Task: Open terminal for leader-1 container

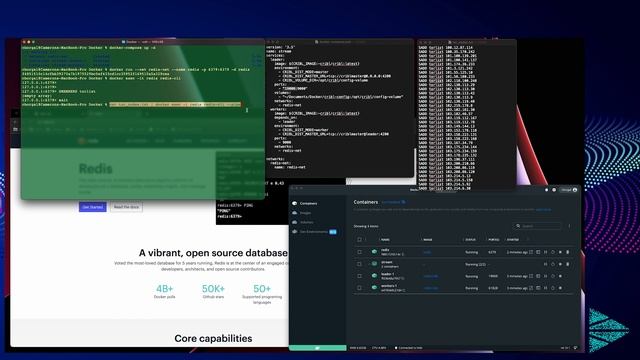Action: [x=538, y=276]
